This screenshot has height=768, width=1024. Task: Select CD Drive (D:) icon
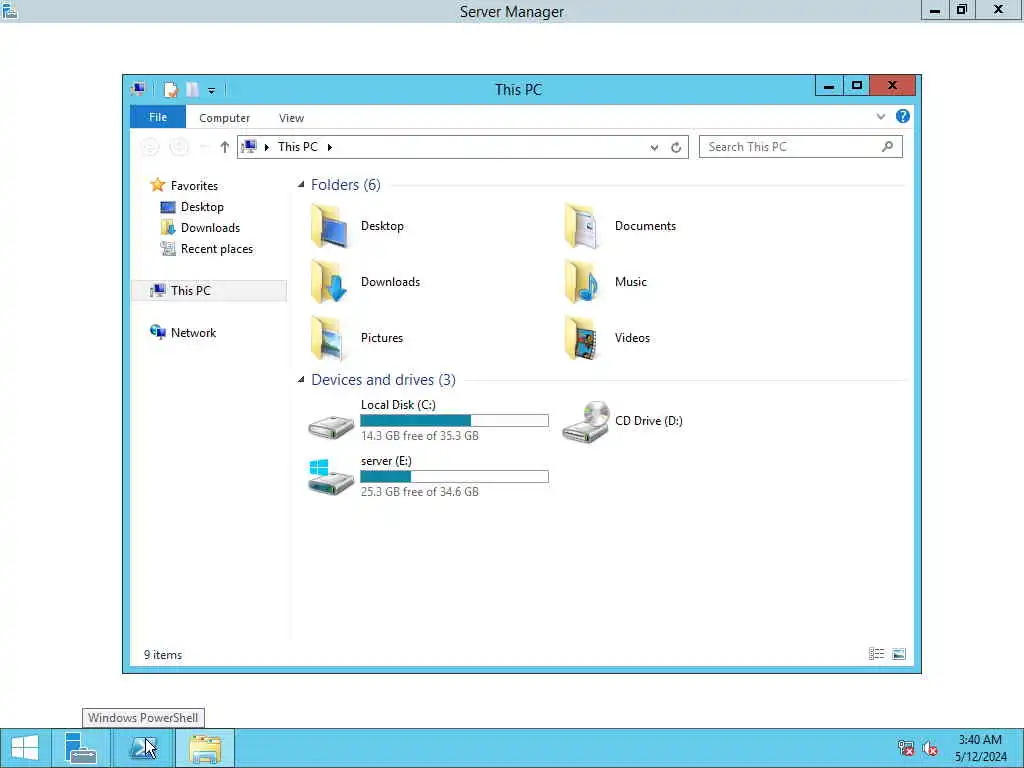pos(586,421)
